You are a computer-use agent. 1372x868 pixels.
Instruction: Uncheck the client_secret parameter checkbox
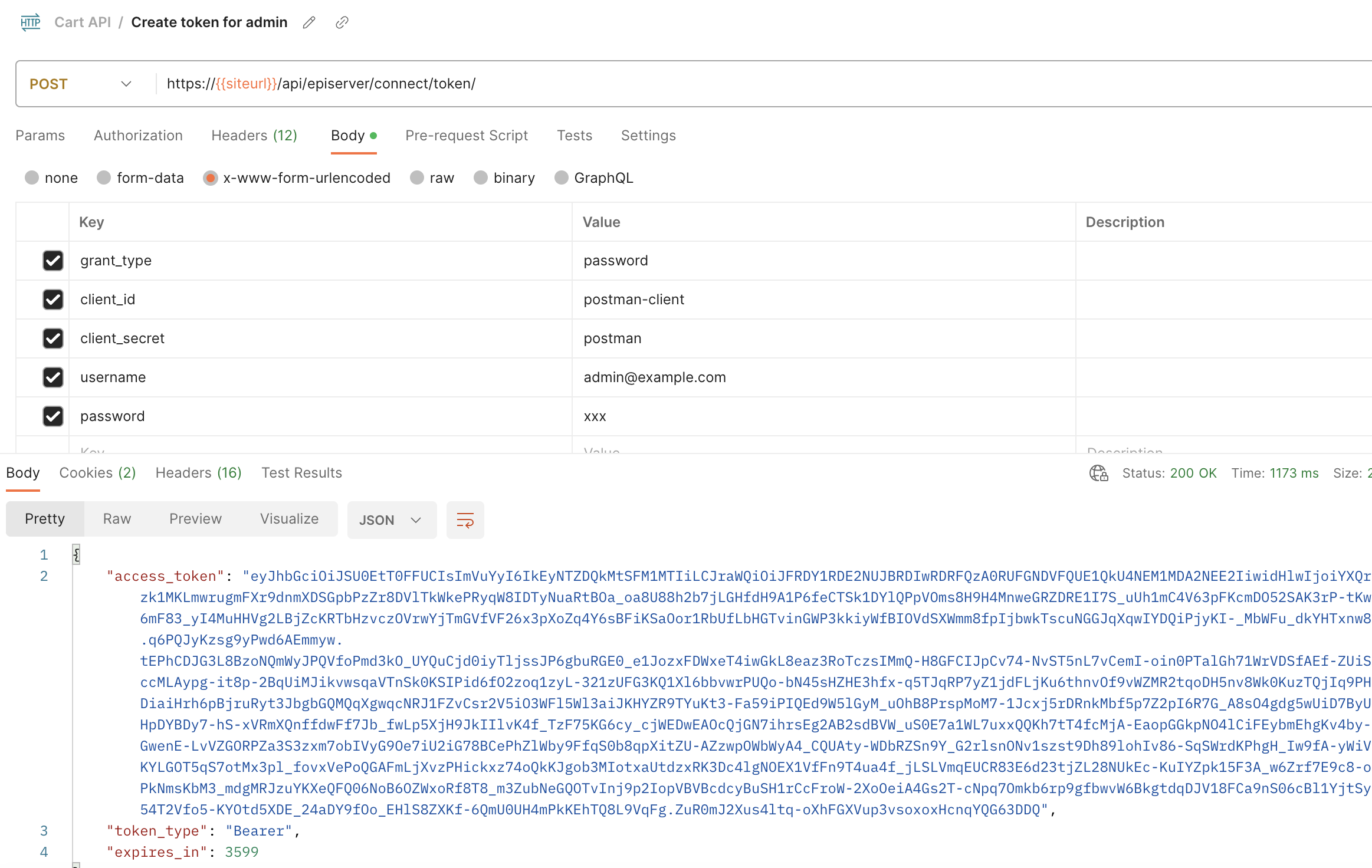pyautogui.click(x=53, y=338)
